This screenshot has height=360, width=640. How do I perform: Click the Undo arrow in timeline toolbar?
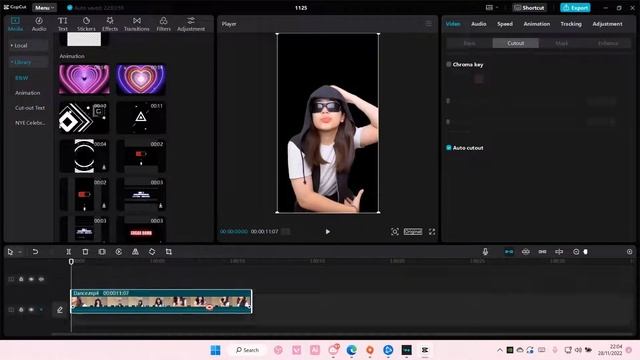click(36, 252)
